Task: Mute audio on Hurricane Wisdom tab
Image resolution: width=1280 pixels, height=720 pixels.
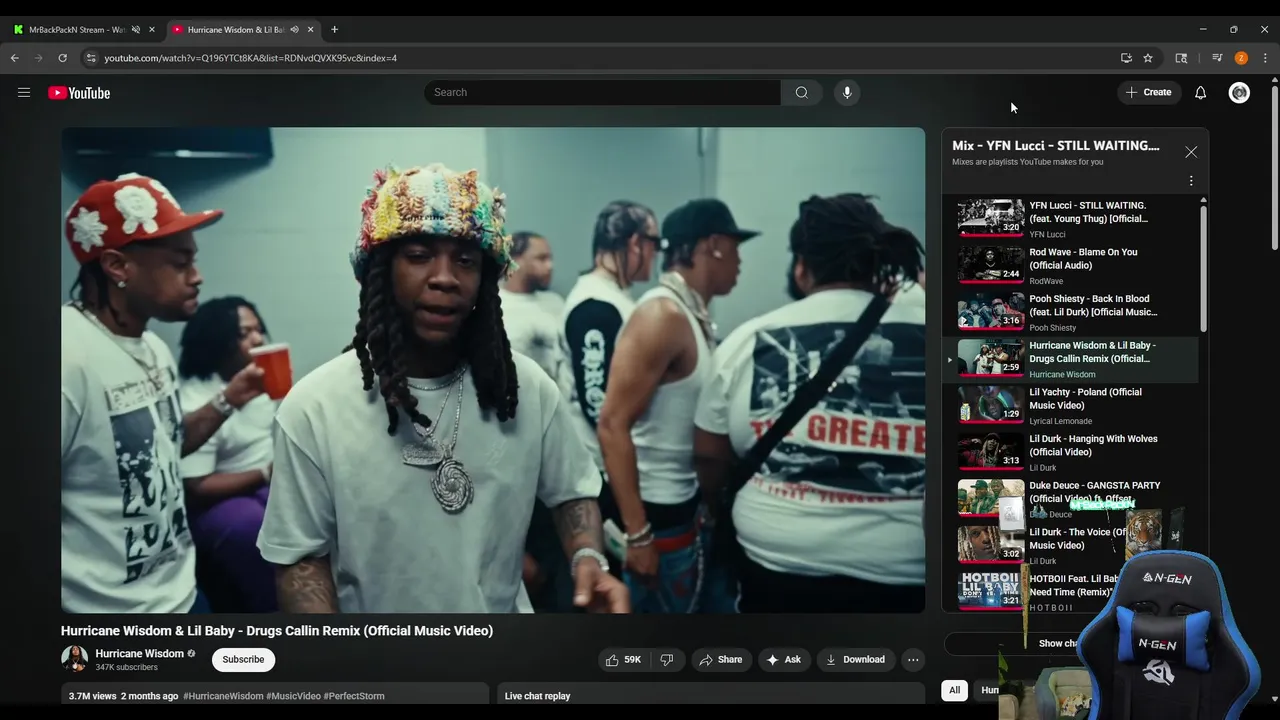Action: click(294, 30)
